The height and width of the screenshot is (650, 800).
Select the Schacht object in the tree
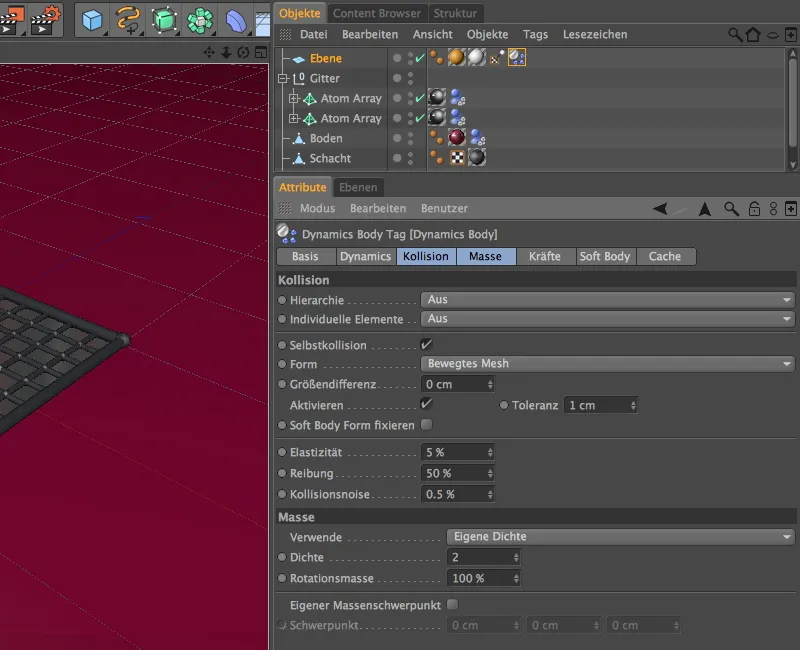pyautogui.click(x=330, y=158)
